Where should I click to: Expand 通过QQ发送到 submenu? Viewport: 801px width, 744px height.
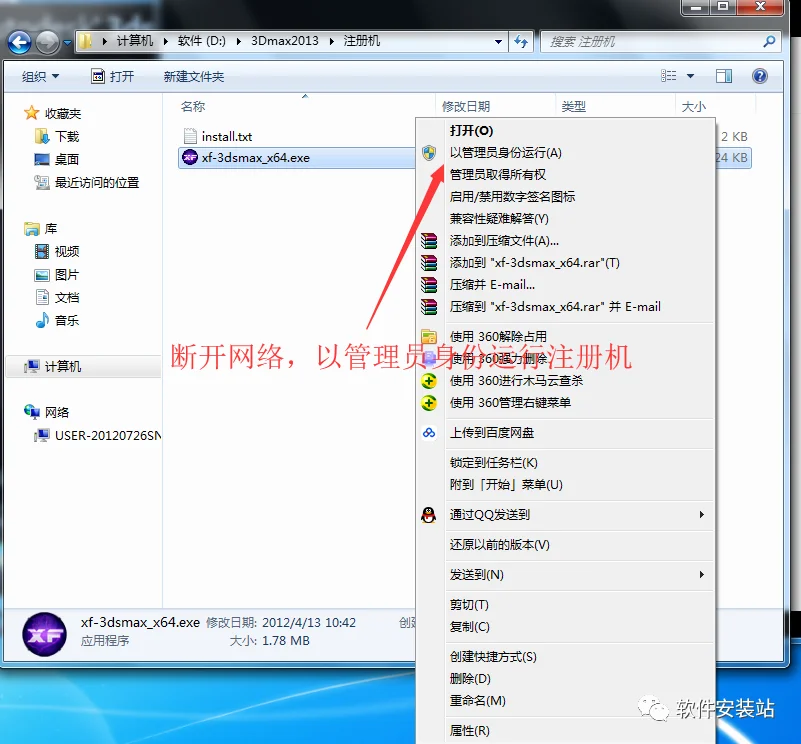pos(566,515)
